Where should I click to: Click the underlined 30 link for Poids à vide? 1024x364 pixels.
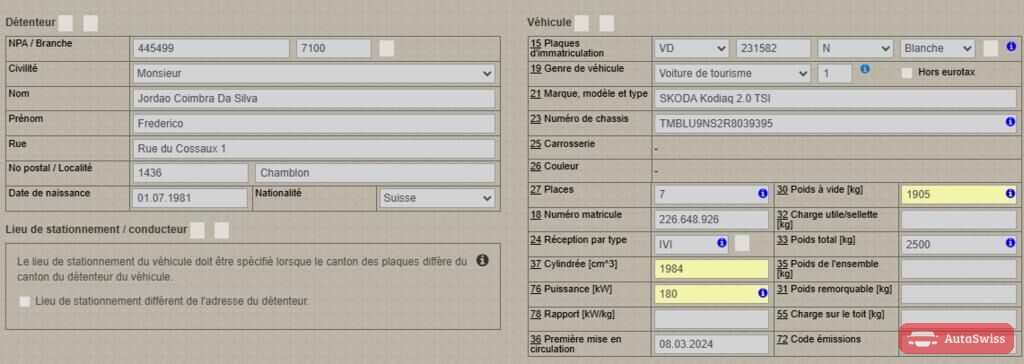pos(782,190)
